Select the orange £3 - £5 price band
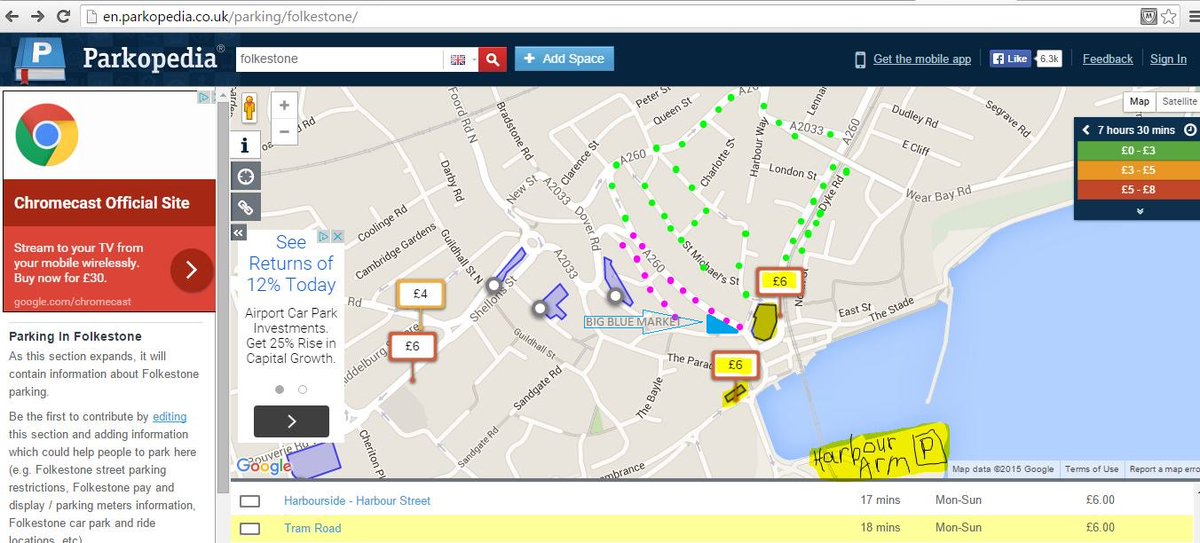 click(1137, 170)
